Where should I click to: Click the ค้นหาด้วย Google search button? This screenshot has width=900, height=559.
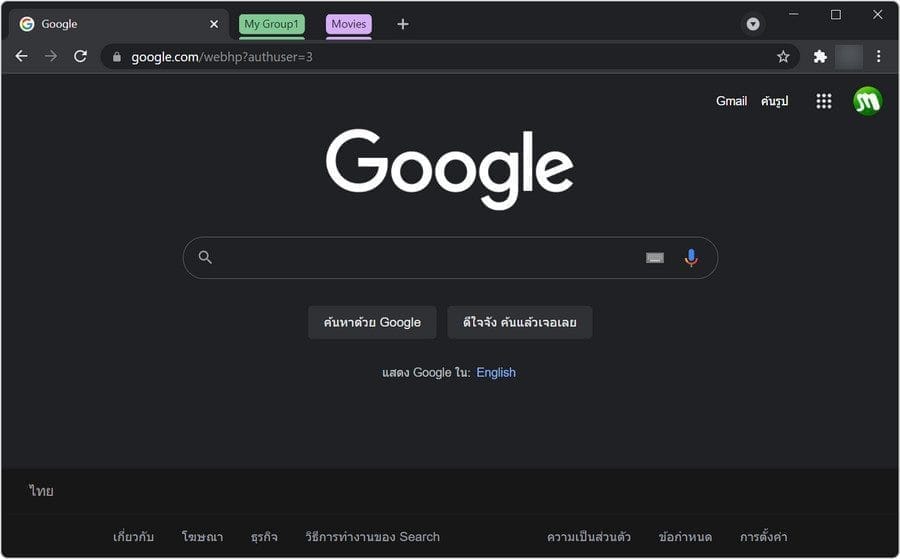[x=372, y=322]
